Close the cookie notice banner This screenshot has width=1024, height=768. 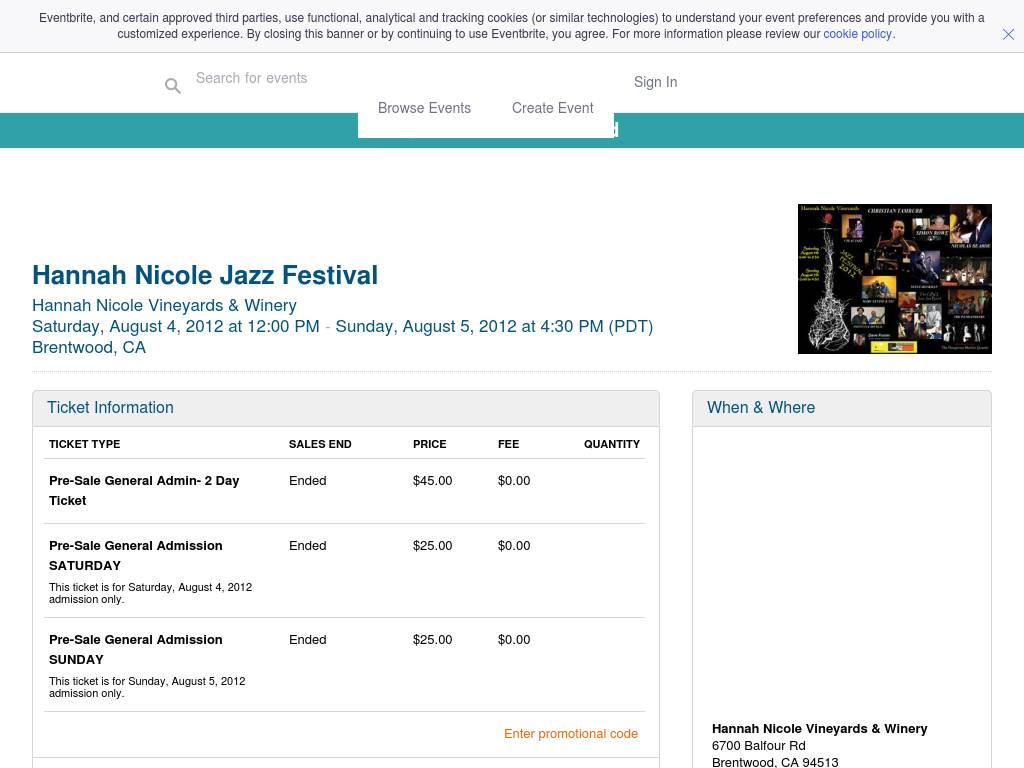(x=1008, y=34)
